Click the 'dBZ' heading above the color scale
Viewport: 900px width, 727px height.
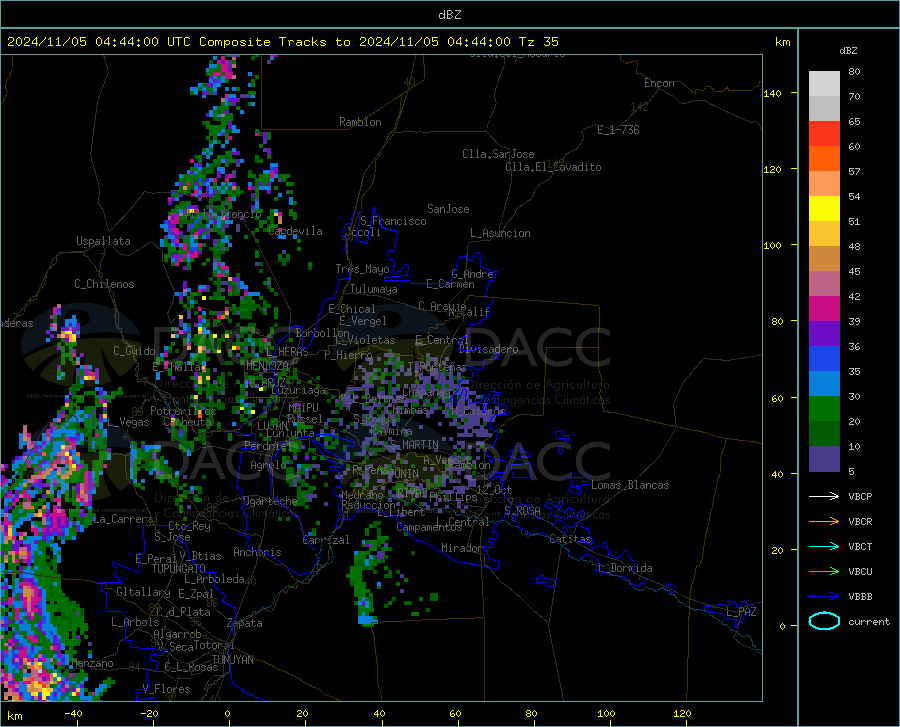pyautogui.click(x=848, y=50)
